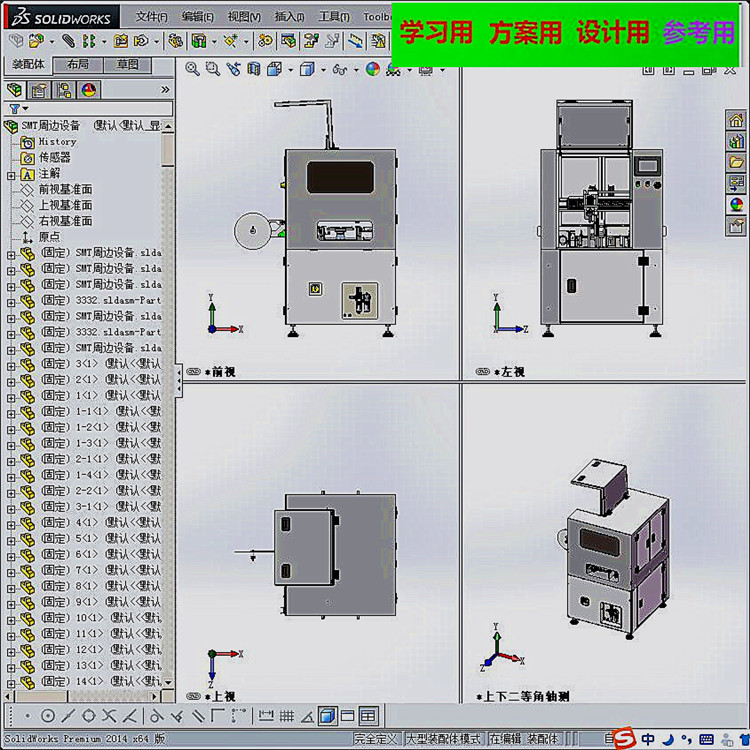Viewport: 750px width, 750px height.
Task: Click the Section View icon
Action: coord(254,69)
